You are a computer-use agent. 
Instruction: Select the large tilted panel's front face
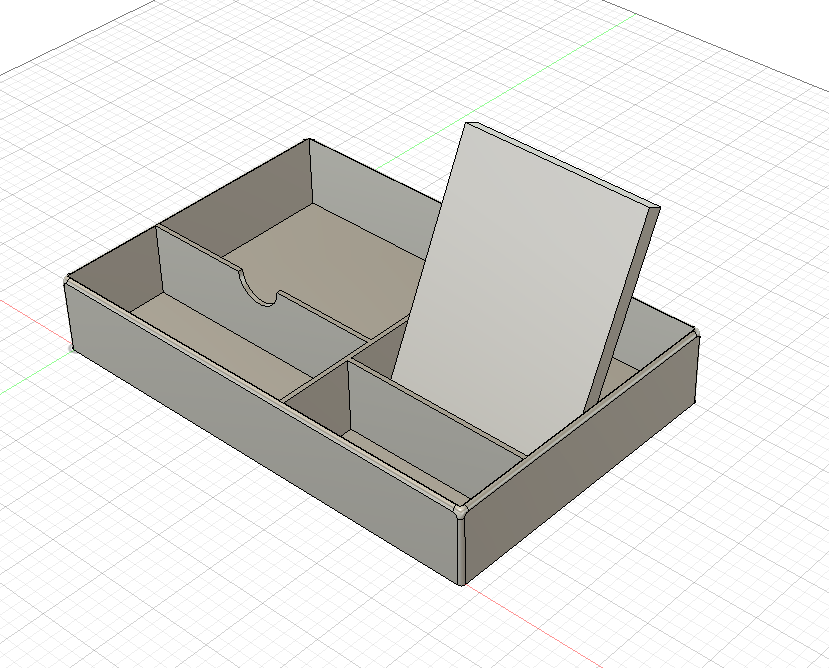(x=521, y=286)
